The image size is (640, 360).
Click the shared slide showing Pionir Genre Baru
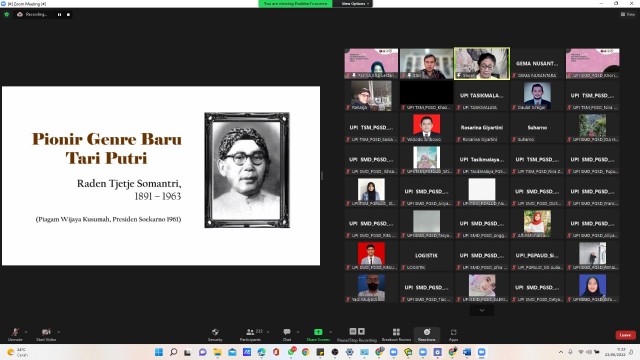[x=161, y=176]
